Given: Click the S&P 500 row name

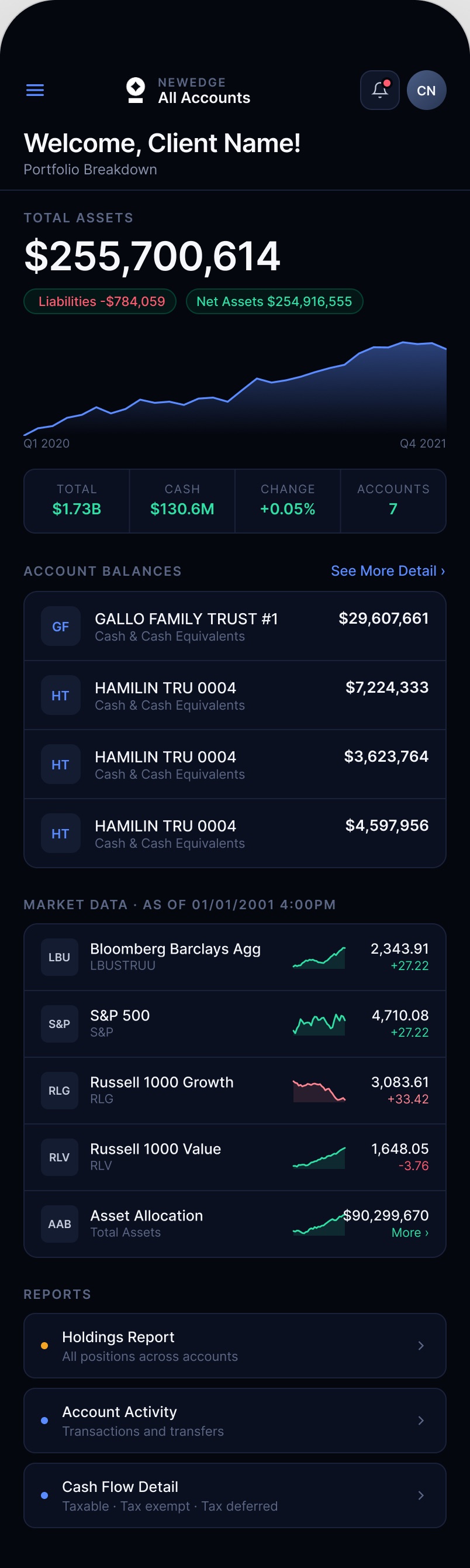Looking at the screenshot, I should coord(120,1015).
